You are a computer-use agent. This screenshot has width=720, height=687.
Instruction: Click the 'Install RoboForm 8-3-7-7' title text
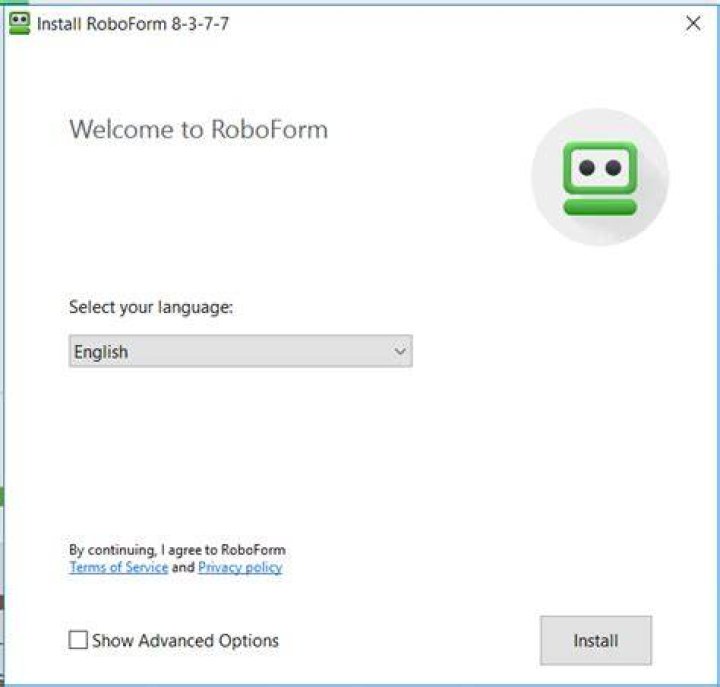(133, 23)
